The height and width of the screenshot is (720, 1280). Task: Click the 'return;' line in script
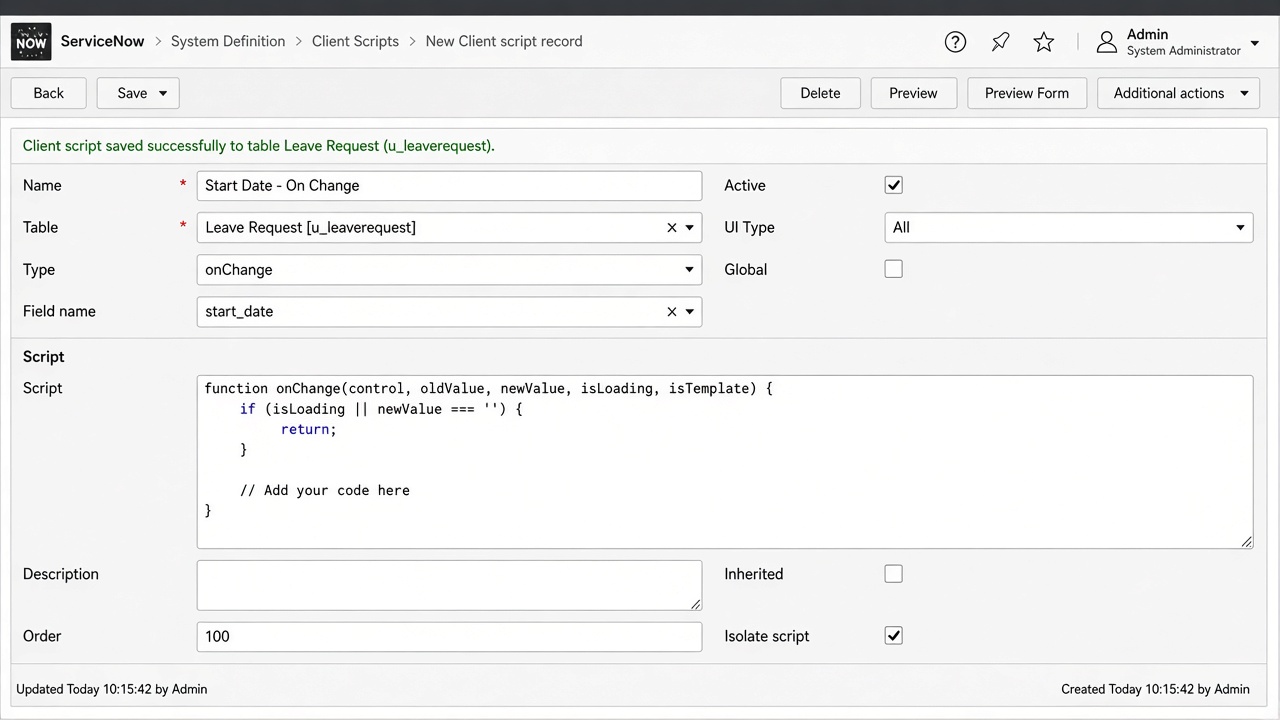tap(309, 429)
